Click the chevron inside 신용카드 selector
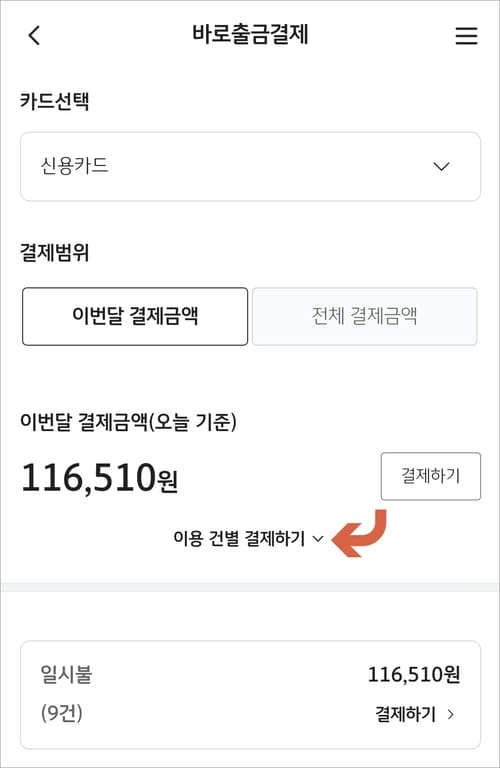Screen dimensions: 500x768 [x=441, y=167]
